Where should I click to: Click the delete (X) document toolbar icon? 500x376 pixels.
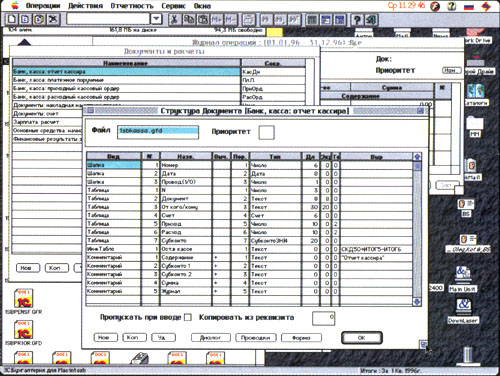tap(53, 19)
